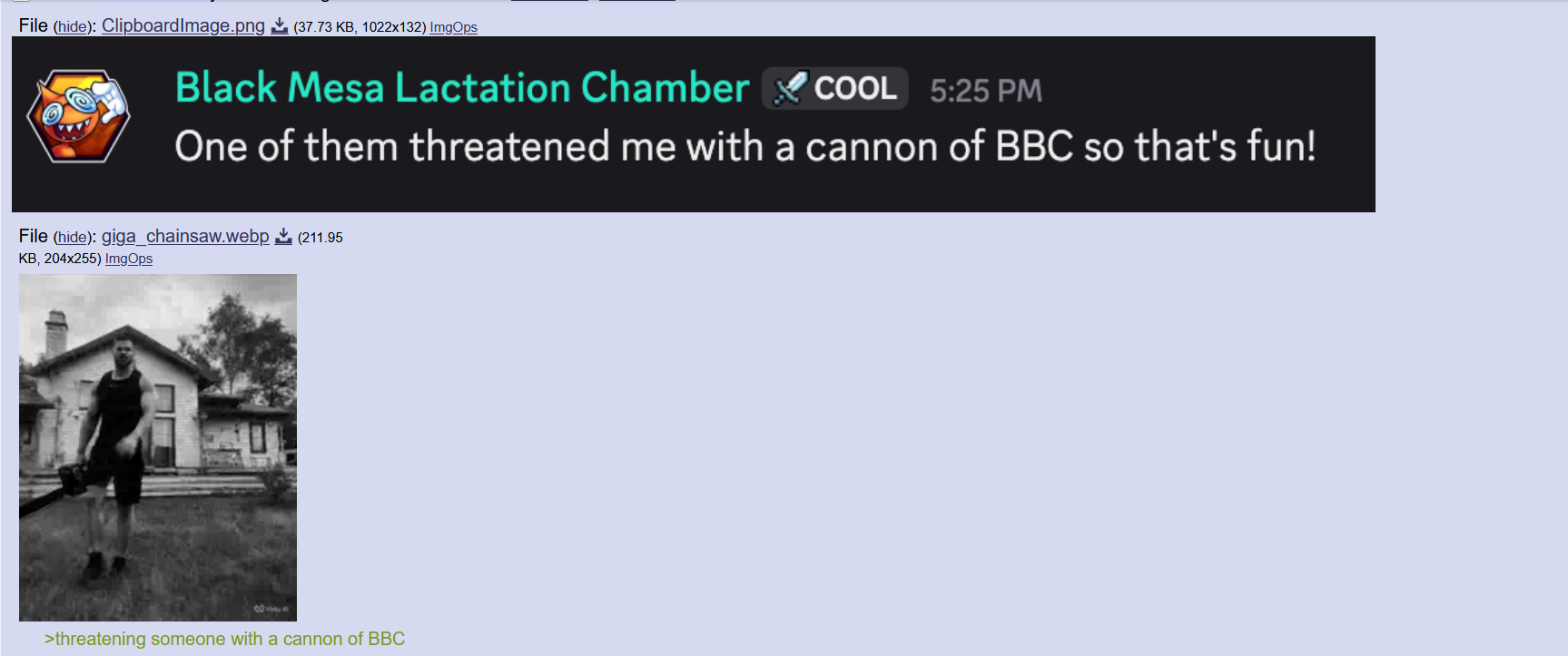Open ImgOps for giga_chainsaw.webp
Screen dimensions: 1568x656
click(129, 259)
